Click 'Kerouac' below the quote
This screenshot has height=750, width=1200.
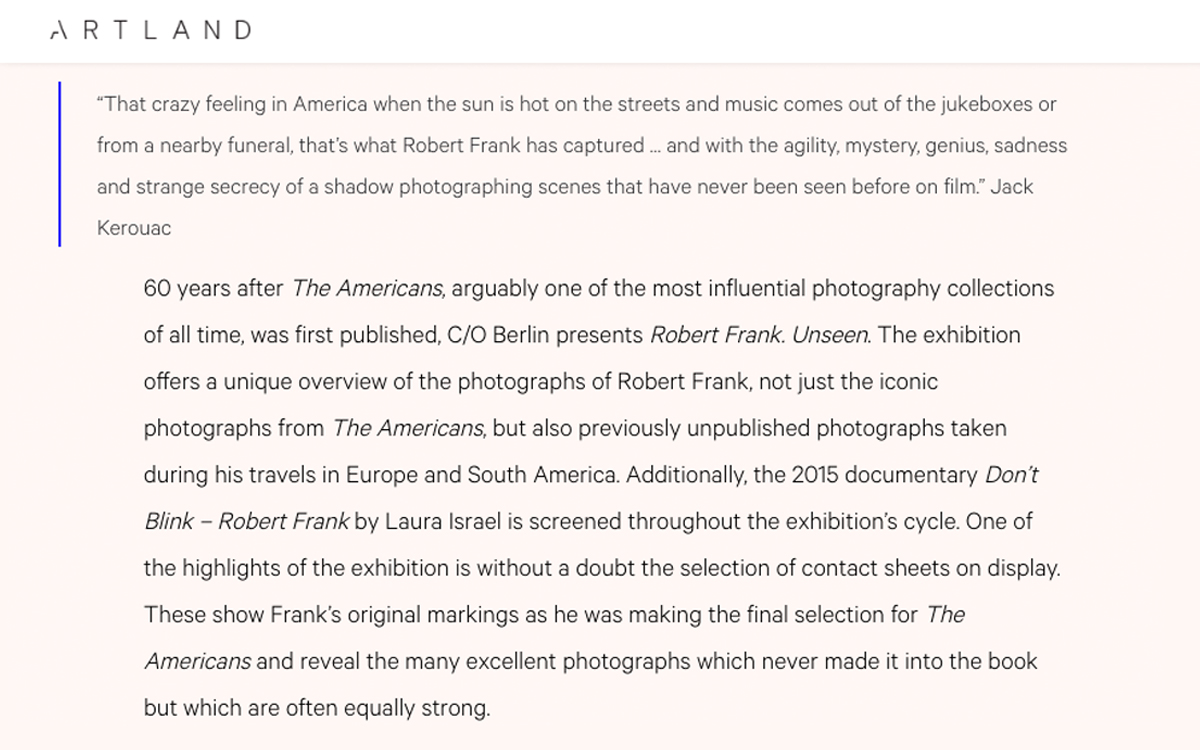pos(134,228)
